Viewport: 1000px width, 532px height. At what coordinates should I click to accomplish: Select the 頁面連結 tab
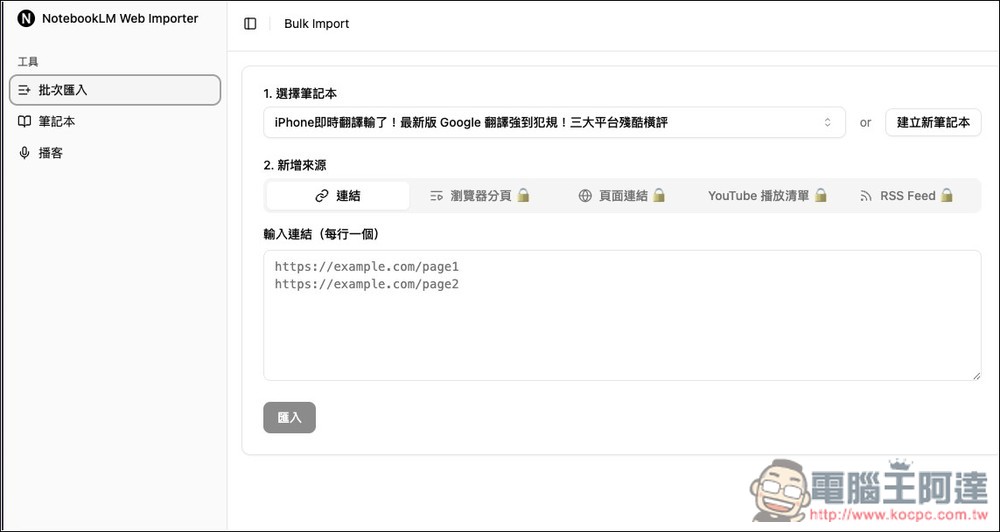pyautogui.click(x=621, y=196)
